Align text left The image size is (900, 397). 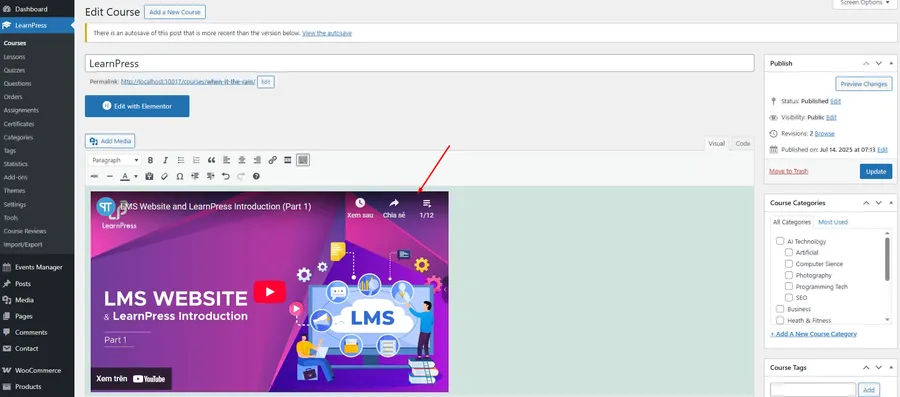click(227, 160)
